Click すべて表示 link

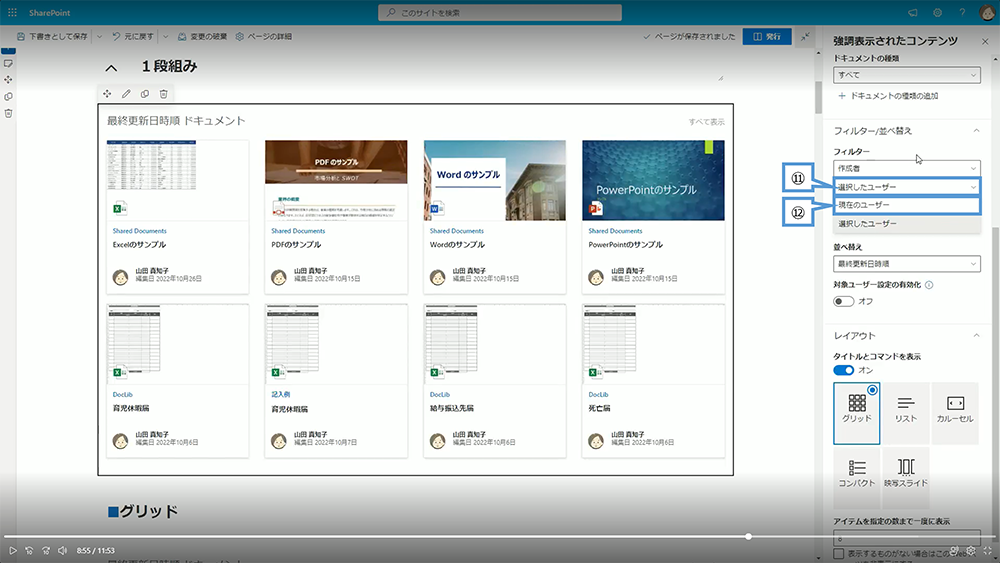[x=706, y=122]
